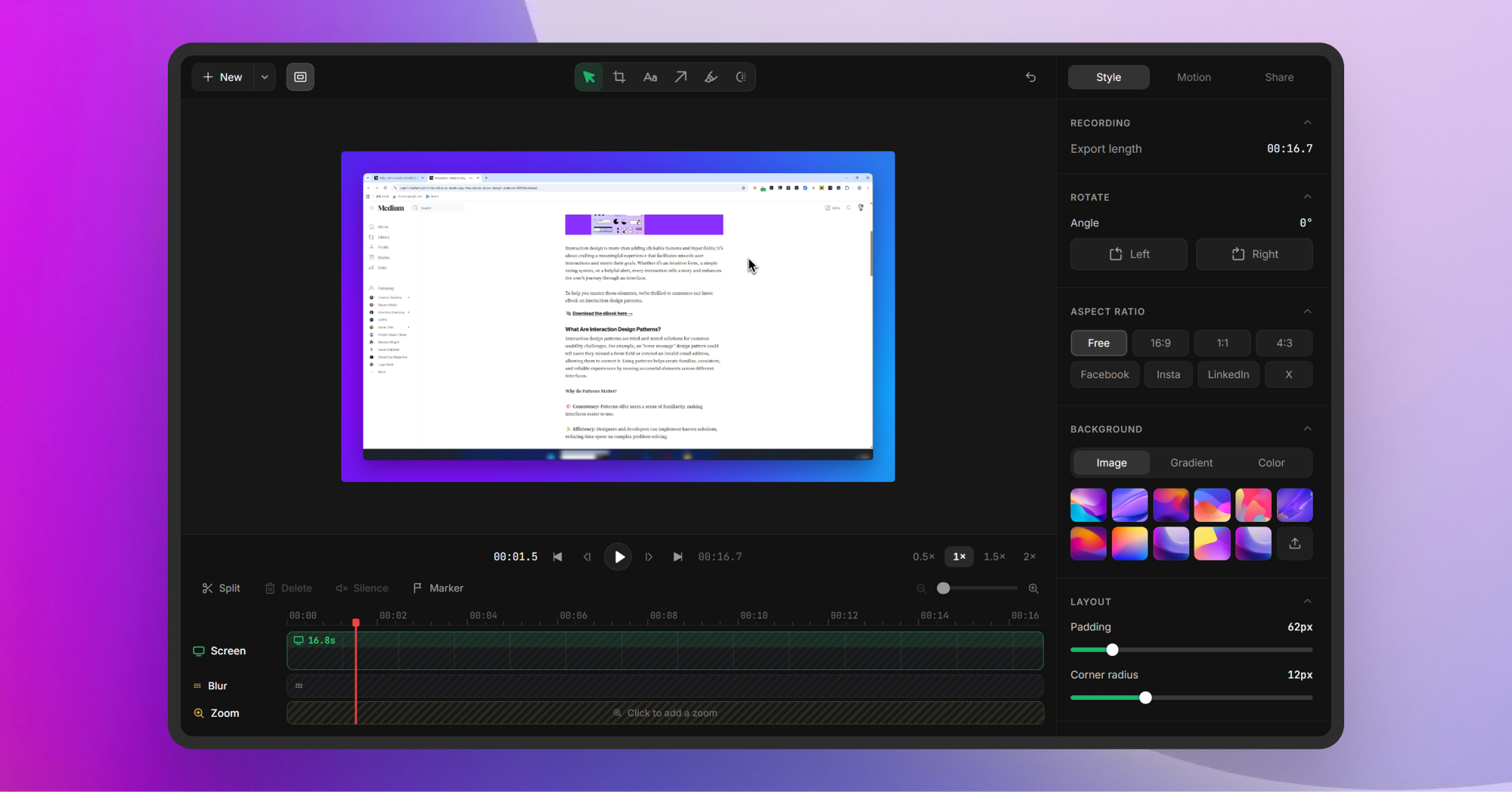1512x792 pixels.
Task: Step forward one frame
Action: coord(649,557)
